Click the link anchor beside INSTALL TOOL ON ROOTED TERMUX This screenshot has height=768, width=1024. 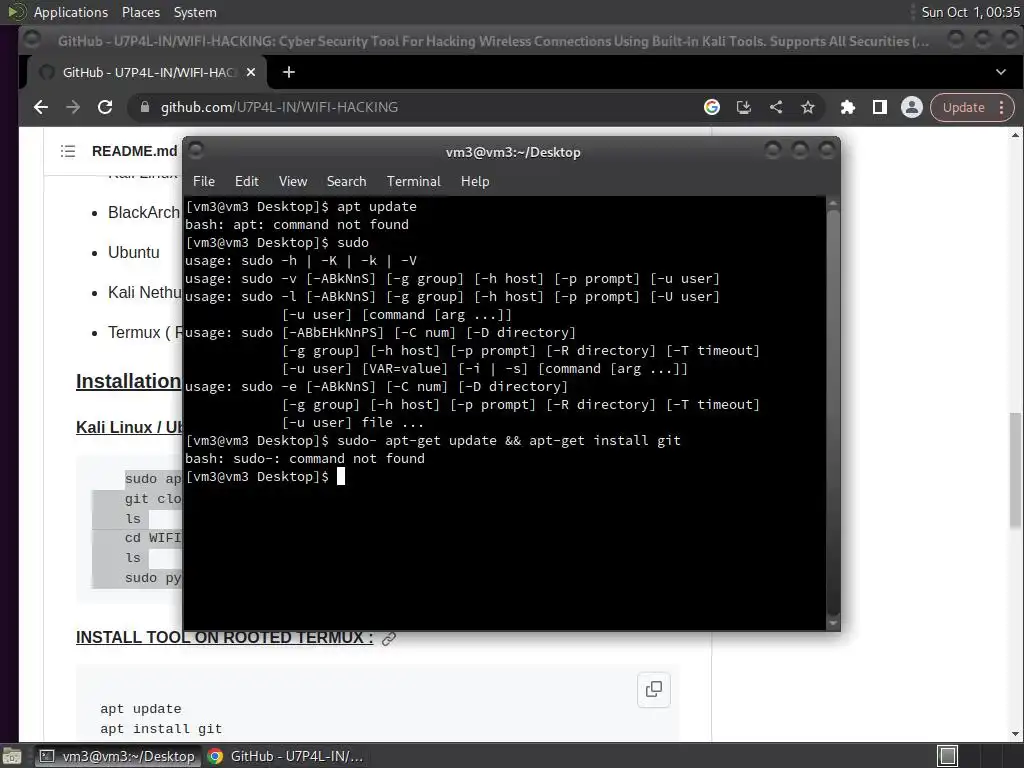click(x=389, y=639)
